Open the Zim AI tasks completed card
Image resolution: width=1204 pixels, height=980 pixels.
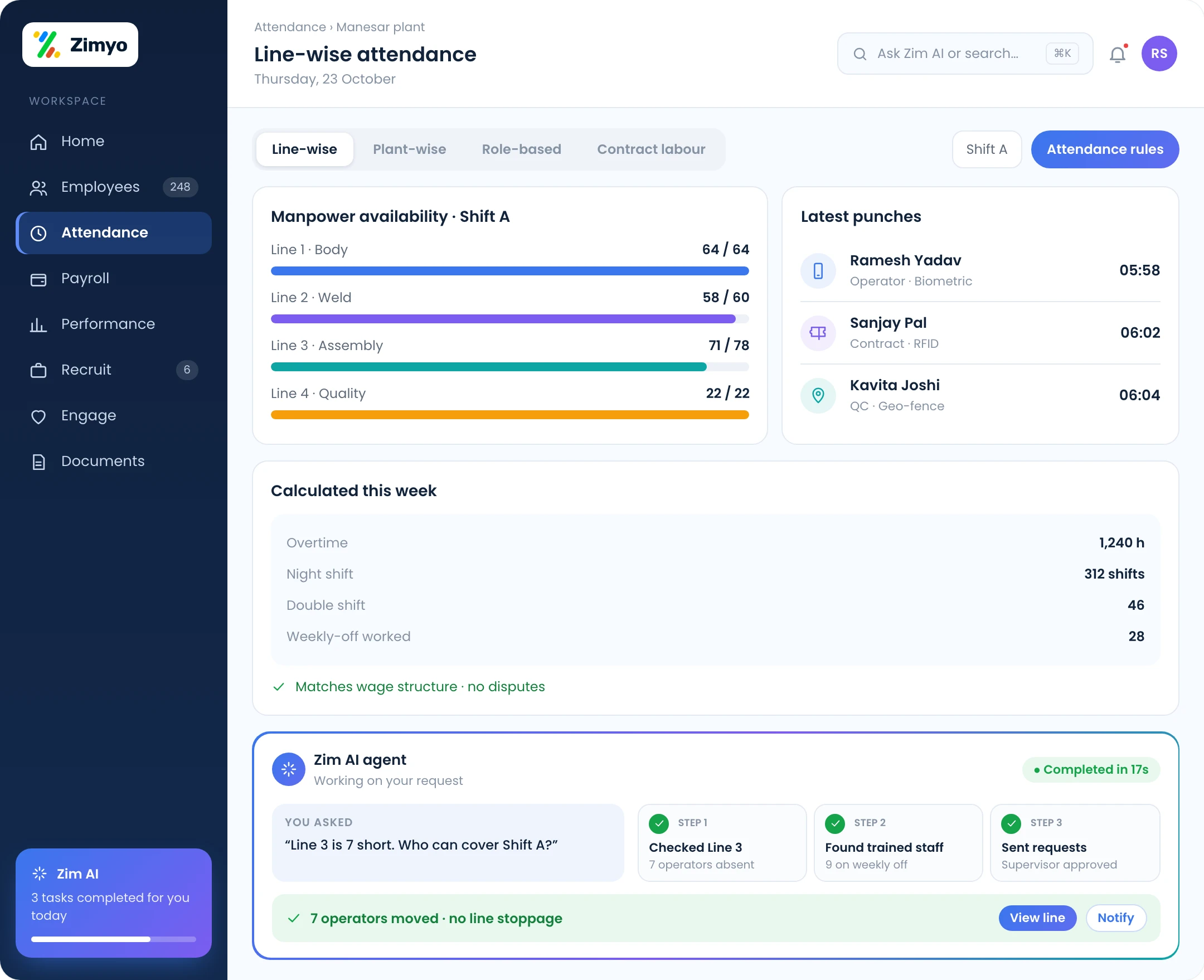point(114,903)
